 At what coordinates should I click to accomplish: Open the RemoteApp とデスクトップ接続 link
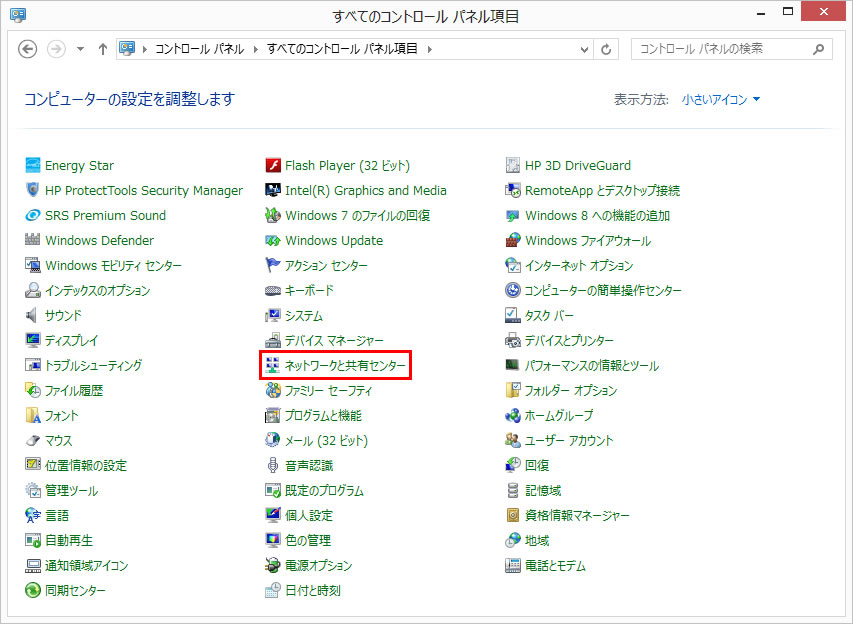click(602, 190)
